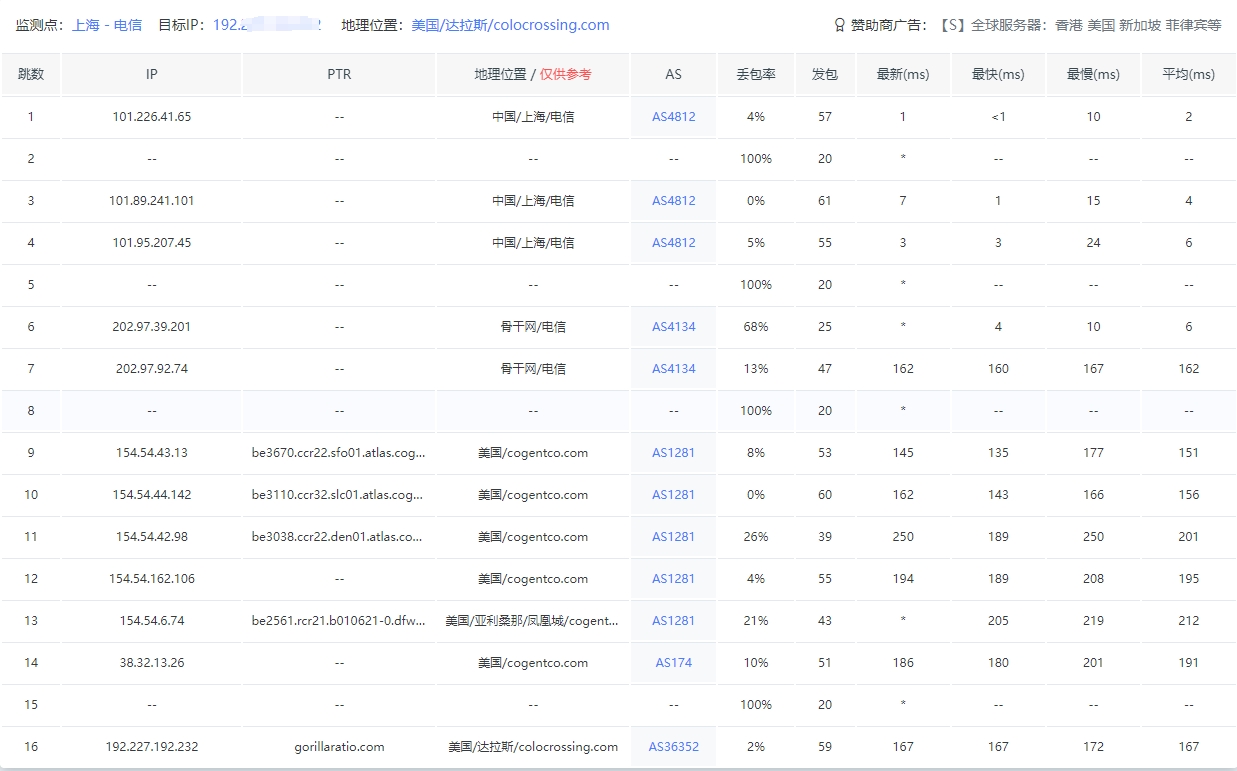This screenshot has height=771, width=1237.
Task: Click IP address 154.54.6.74
Action: coord(152,621)
